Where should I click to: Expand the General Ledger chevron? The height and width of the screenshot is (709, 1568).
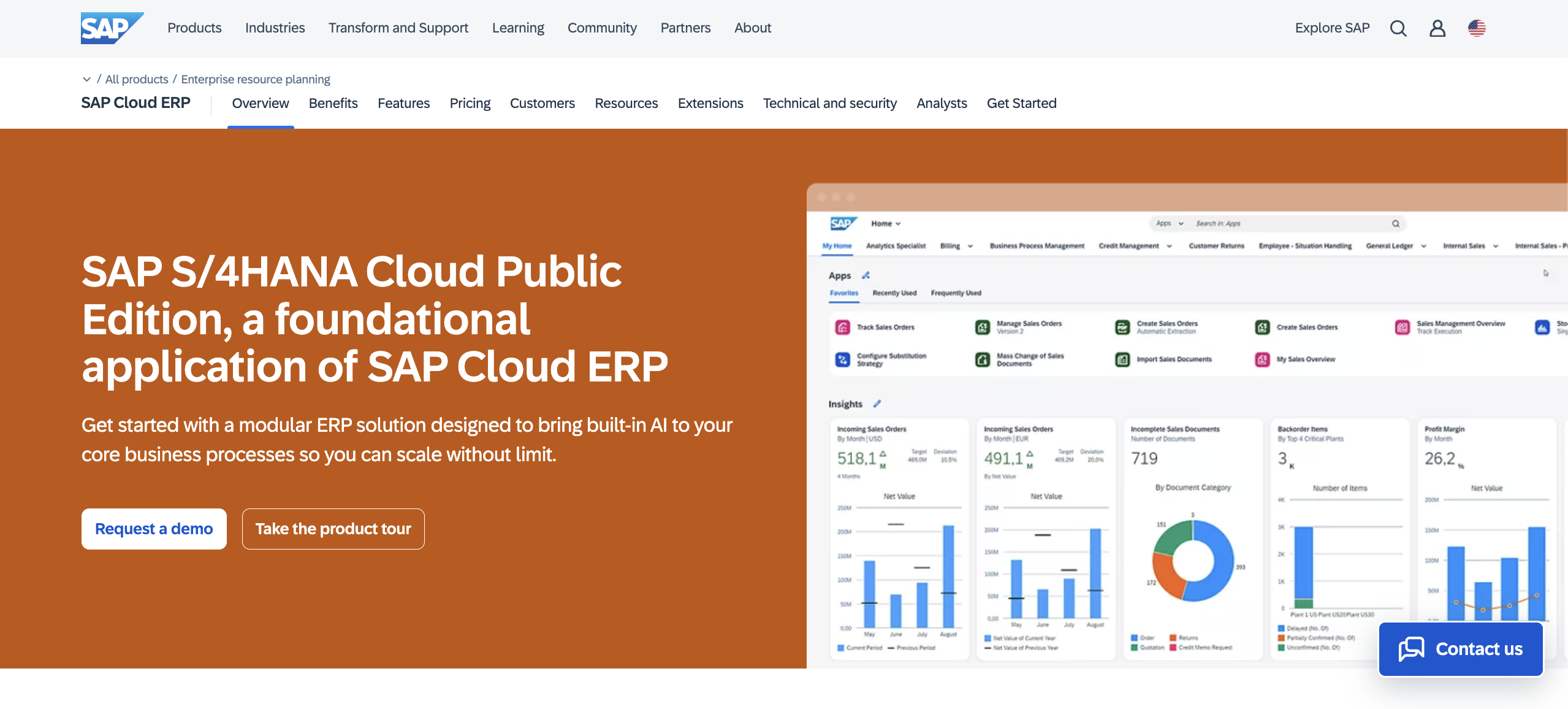(1423, 246)
